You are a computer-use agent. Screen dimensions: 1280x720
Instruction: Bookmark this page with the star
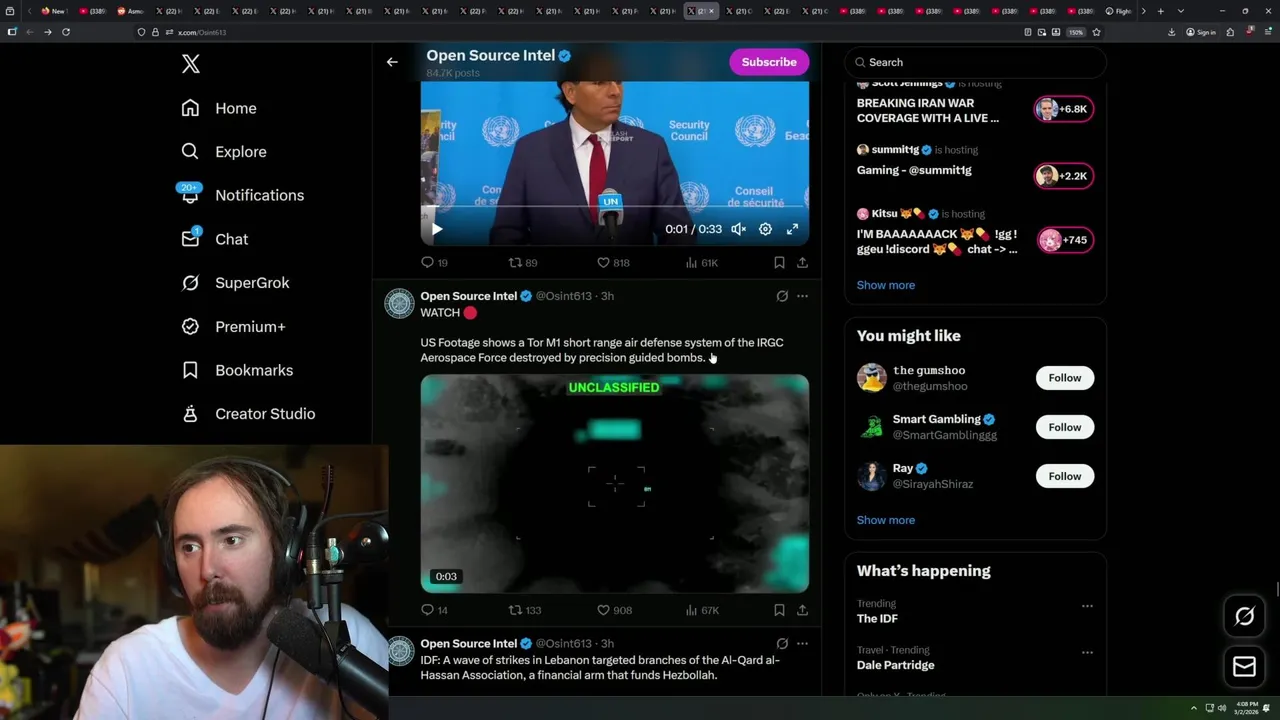tap(1096, 32)
